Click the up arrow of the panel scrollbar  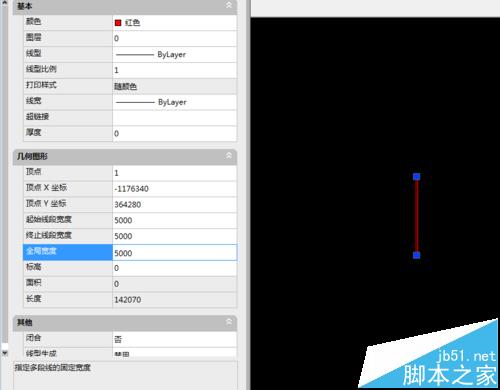click(x=4, y=3)
